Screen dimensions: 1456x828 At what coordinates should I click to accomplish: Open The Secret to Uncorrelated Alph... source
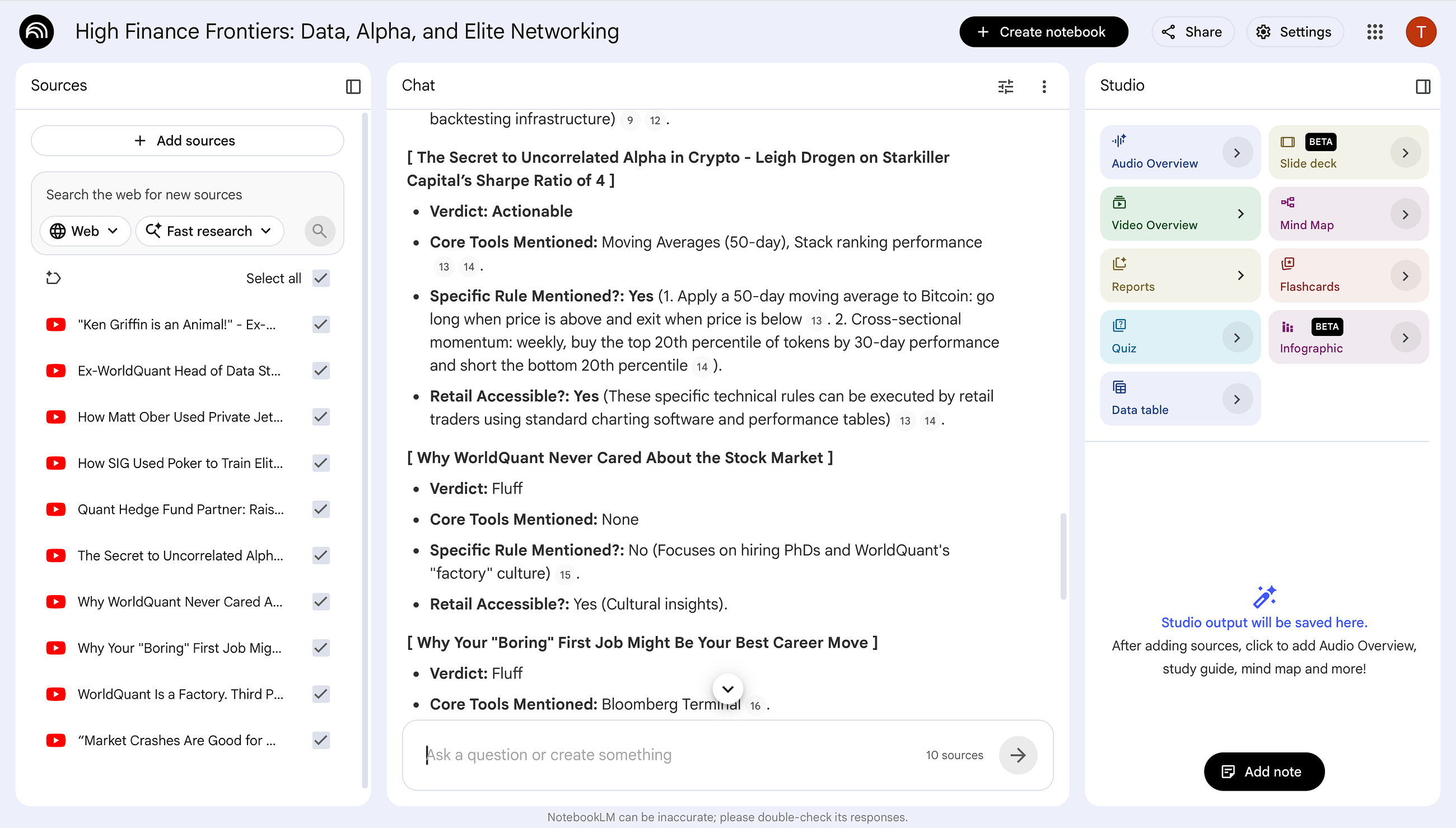(180, 555)
